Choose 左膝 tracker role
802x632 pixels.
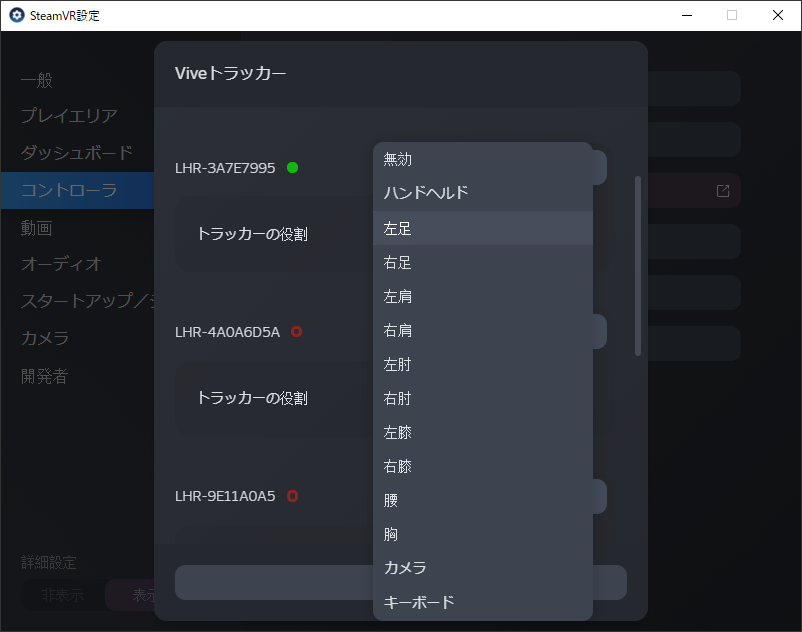point(483,432)
